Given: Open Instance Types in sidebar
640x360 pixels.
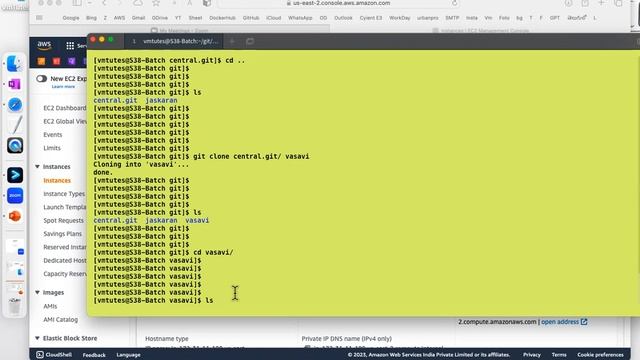Looking at the screenshot, I should [x=64, y=194].
